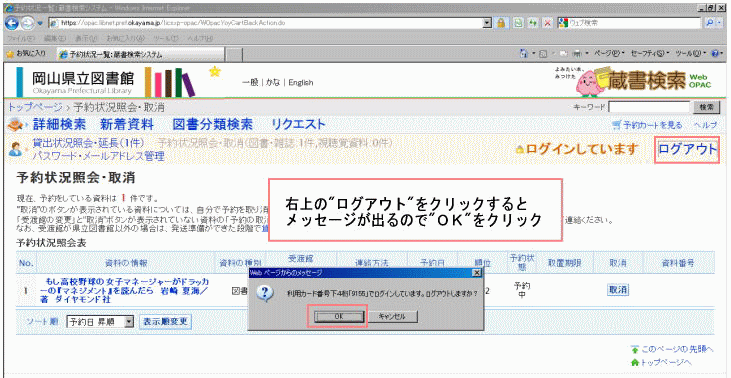The image size is (731, 378).
Task: Click the print icon in command bar
Action: pyautogui.click(x=577, y=54)
